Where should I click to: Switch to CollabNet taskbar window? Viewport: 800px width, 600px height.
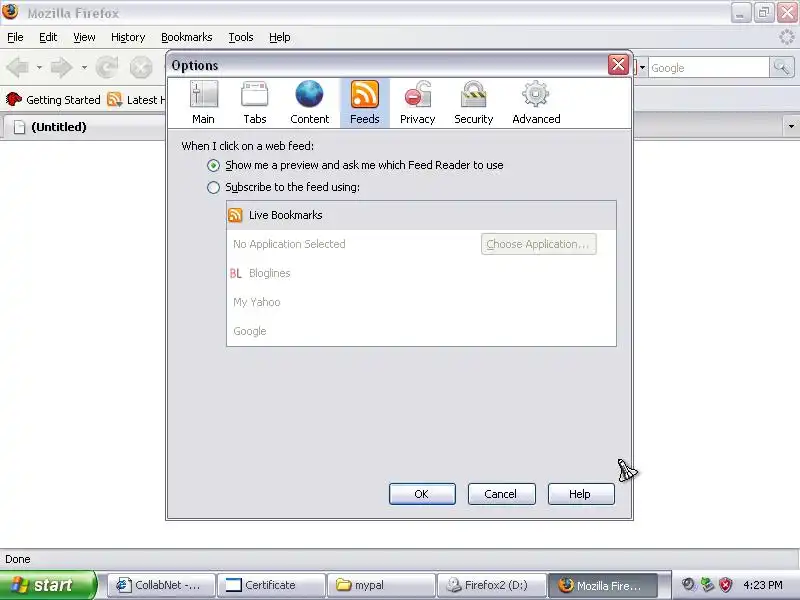[x=161, y=585]
